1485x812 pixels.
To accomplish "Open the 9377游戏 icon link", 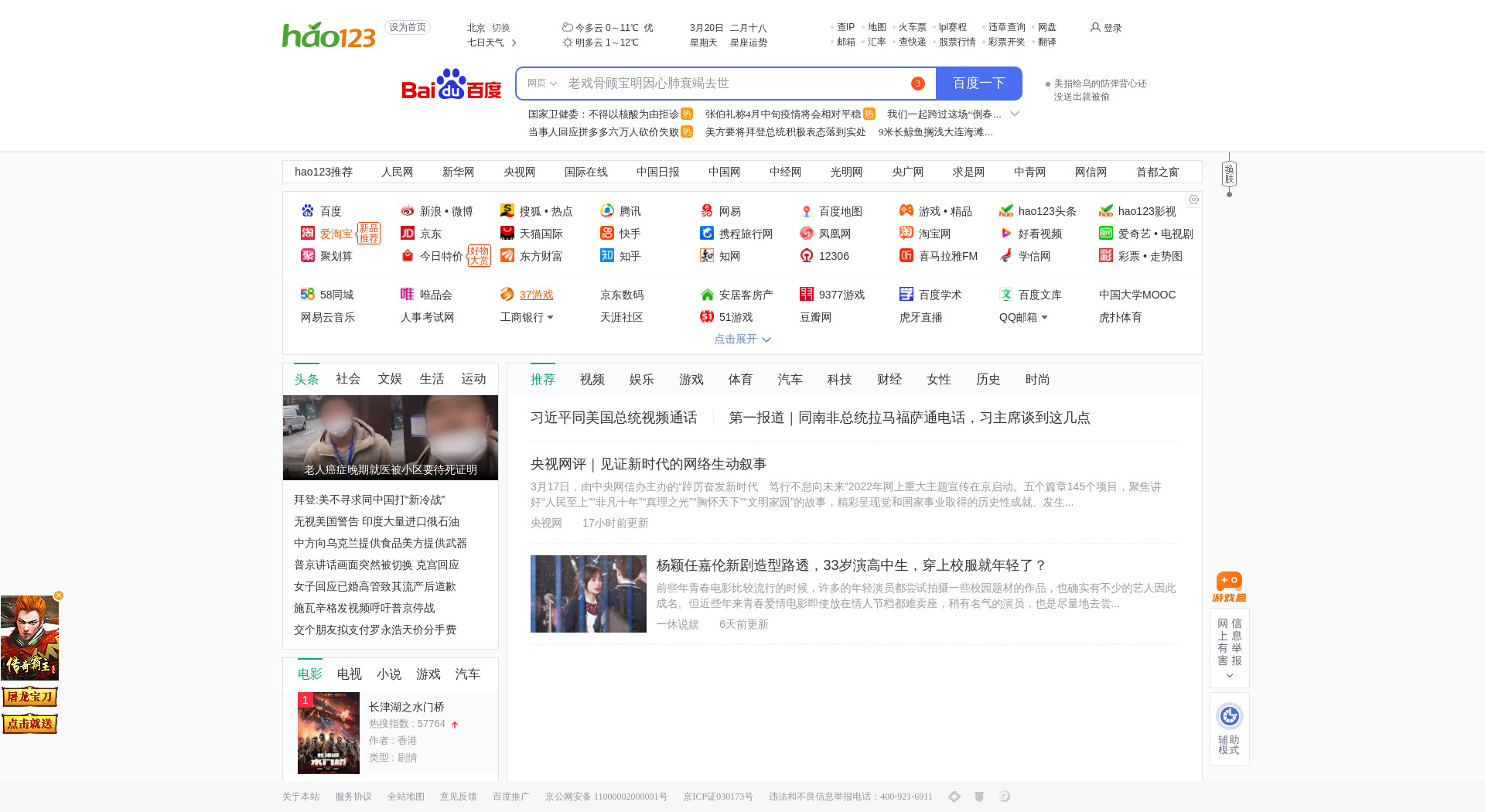I will (x=807, y=294).
